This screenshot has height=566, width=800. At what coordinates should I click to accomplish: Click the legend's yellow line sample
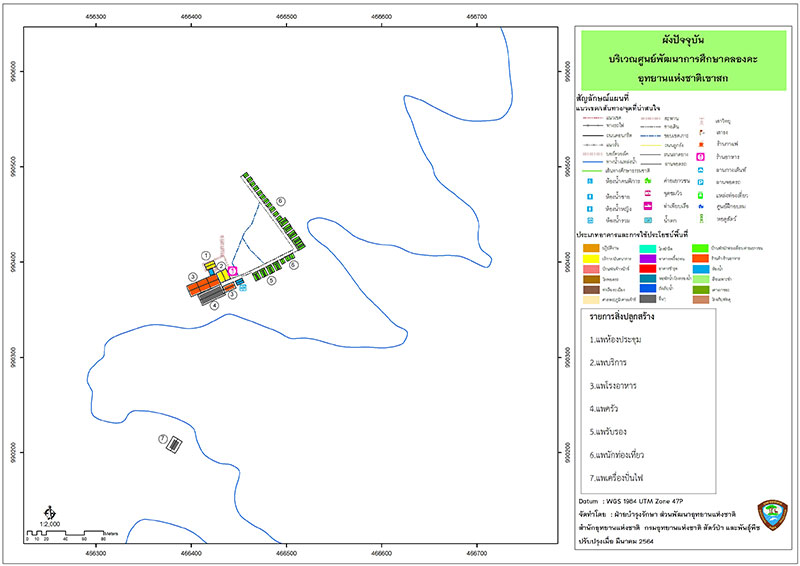[651, 145]
